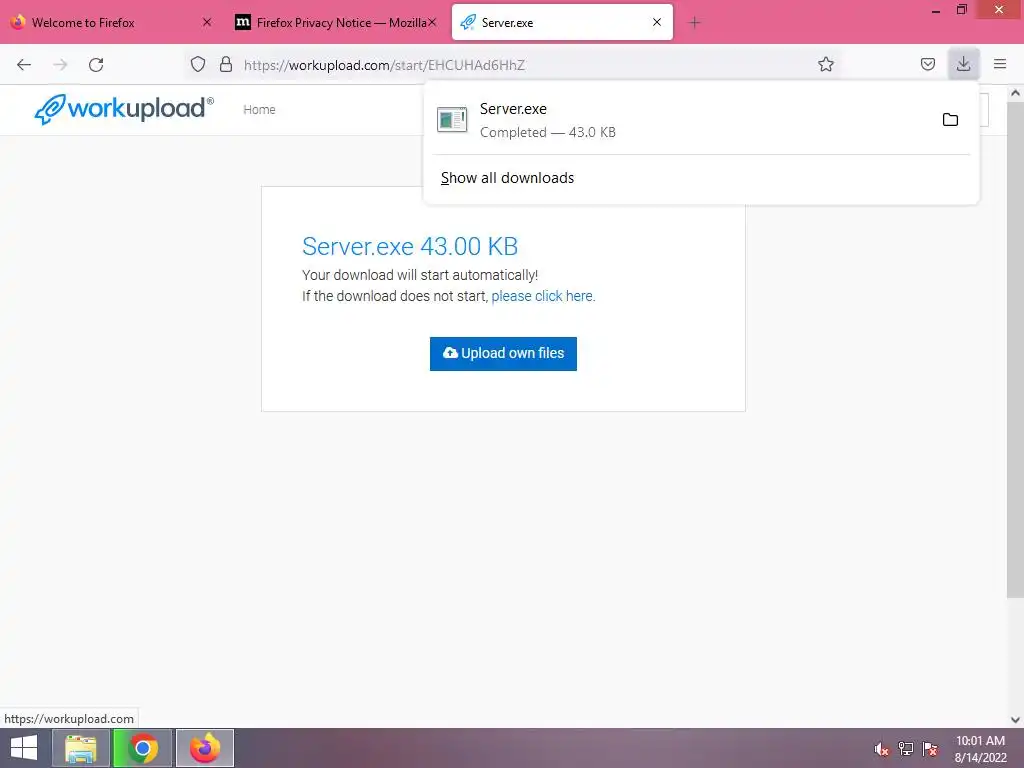The image size is (1024, 768).
Task: Click the 'please click here' link
Action: tap(543, 296)
